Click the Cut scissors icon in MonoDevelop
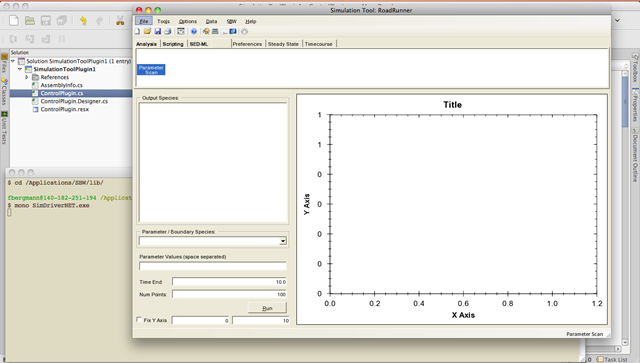 [120, 20]
